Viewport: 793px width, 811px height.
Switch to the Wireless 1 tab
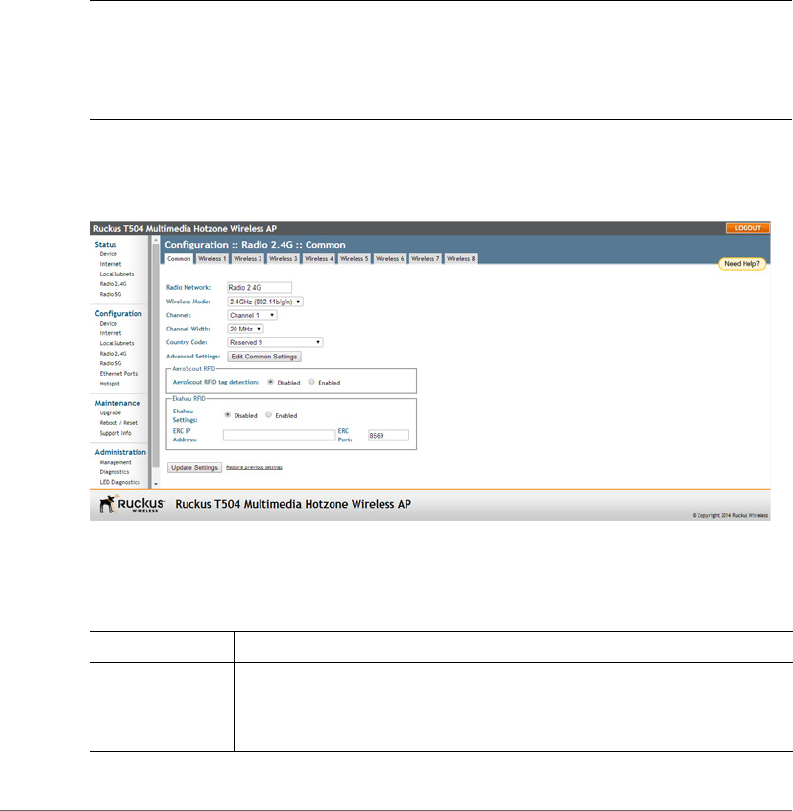(212, 259)
